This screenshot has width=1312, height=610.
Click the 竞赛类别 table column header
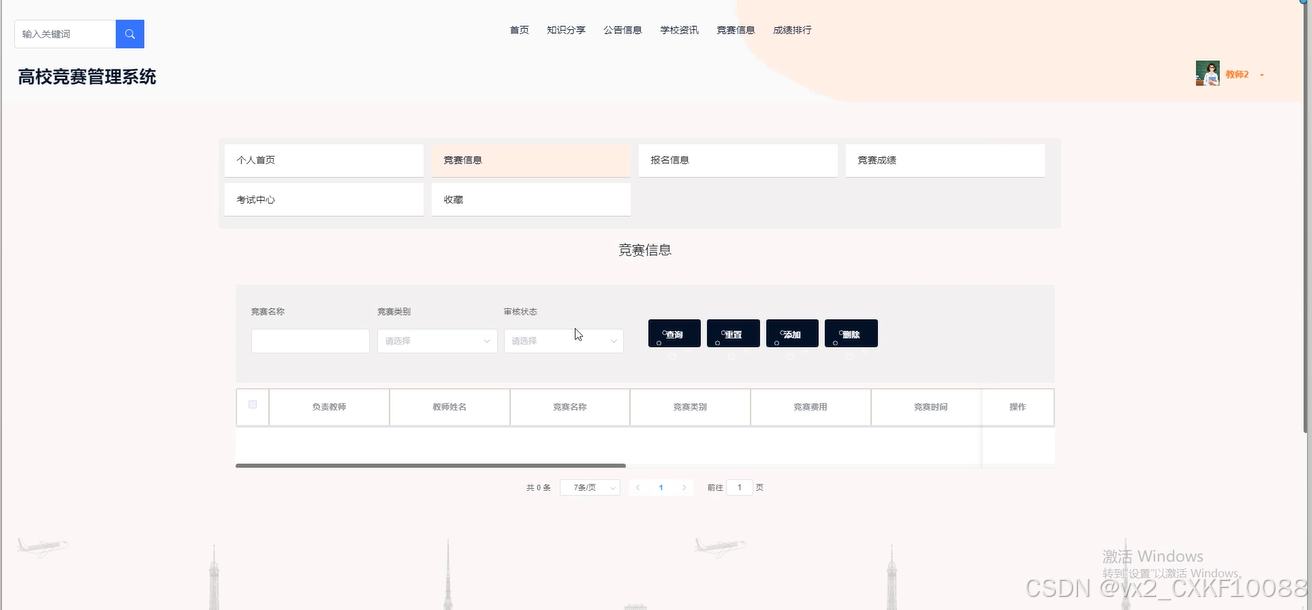pos(690,407)
